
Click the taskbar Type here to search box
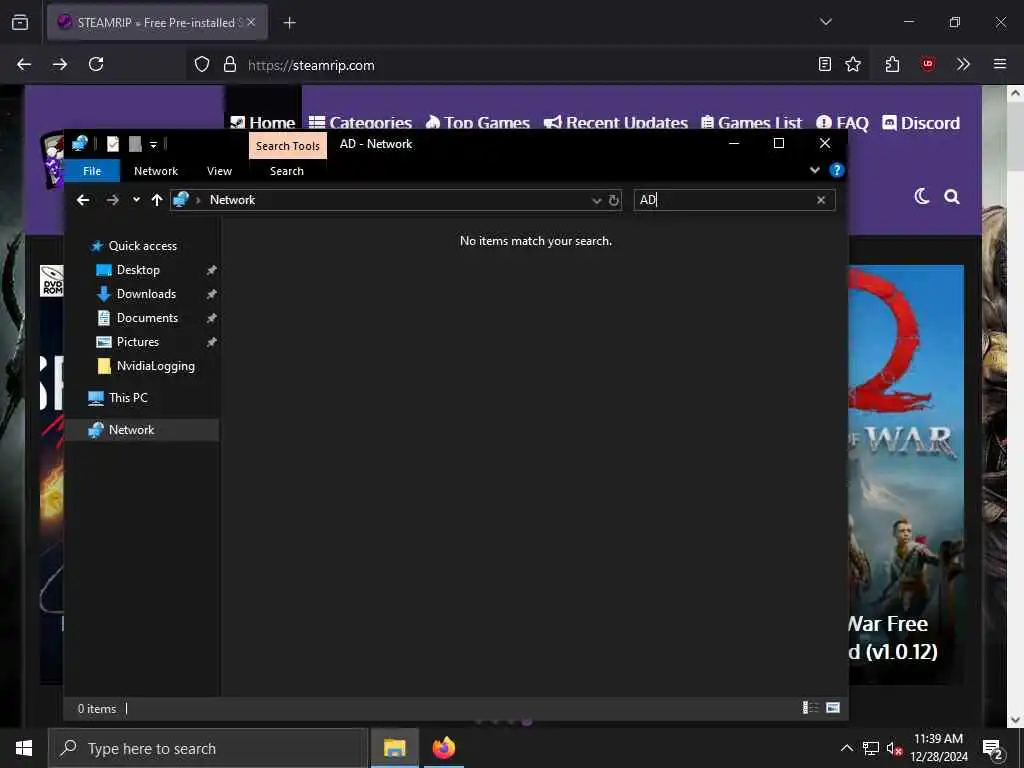click(x=208, y=748)
